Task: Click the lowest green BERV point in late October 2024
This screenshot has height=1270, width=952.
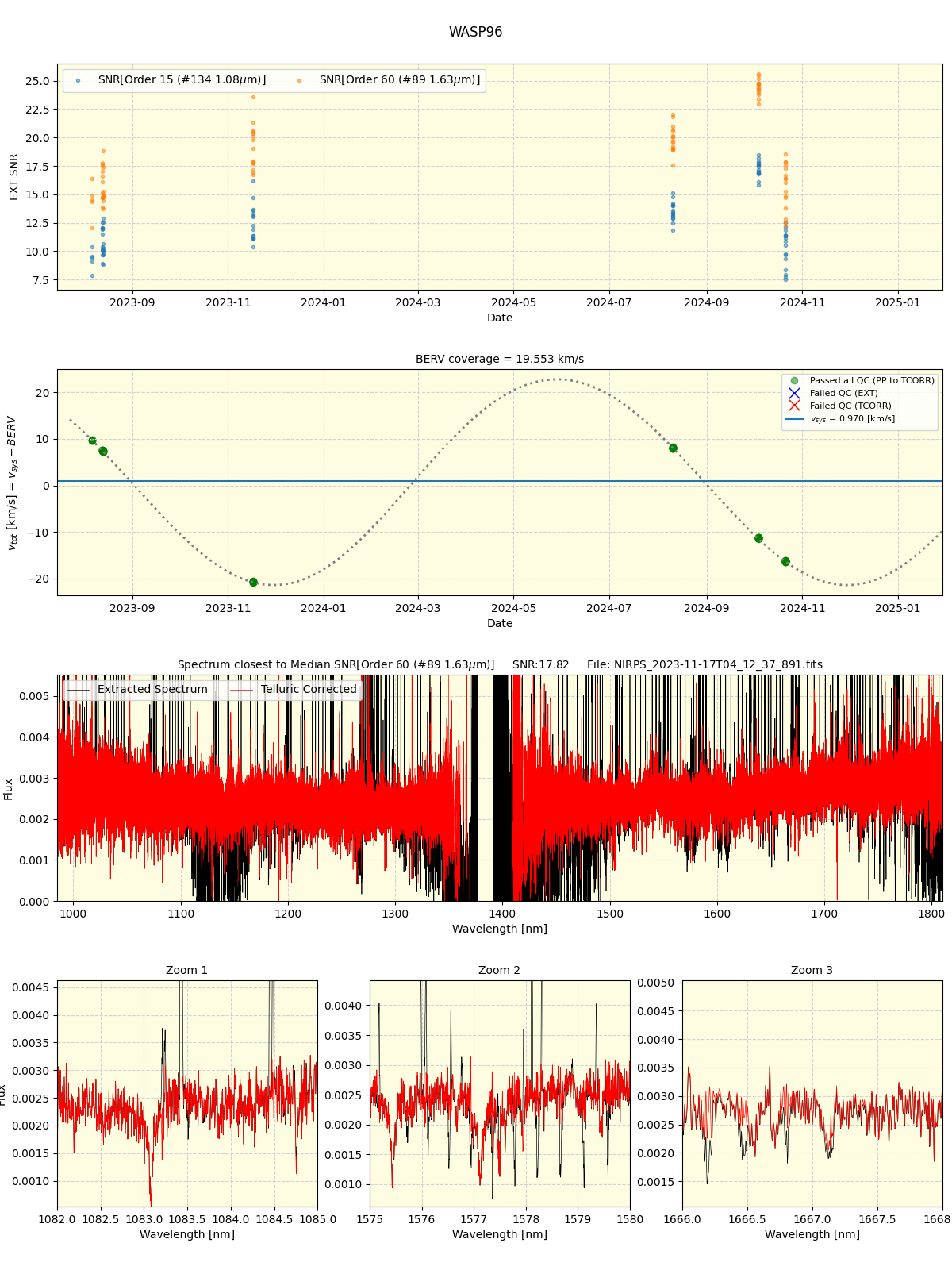Action: click(785, 562)
